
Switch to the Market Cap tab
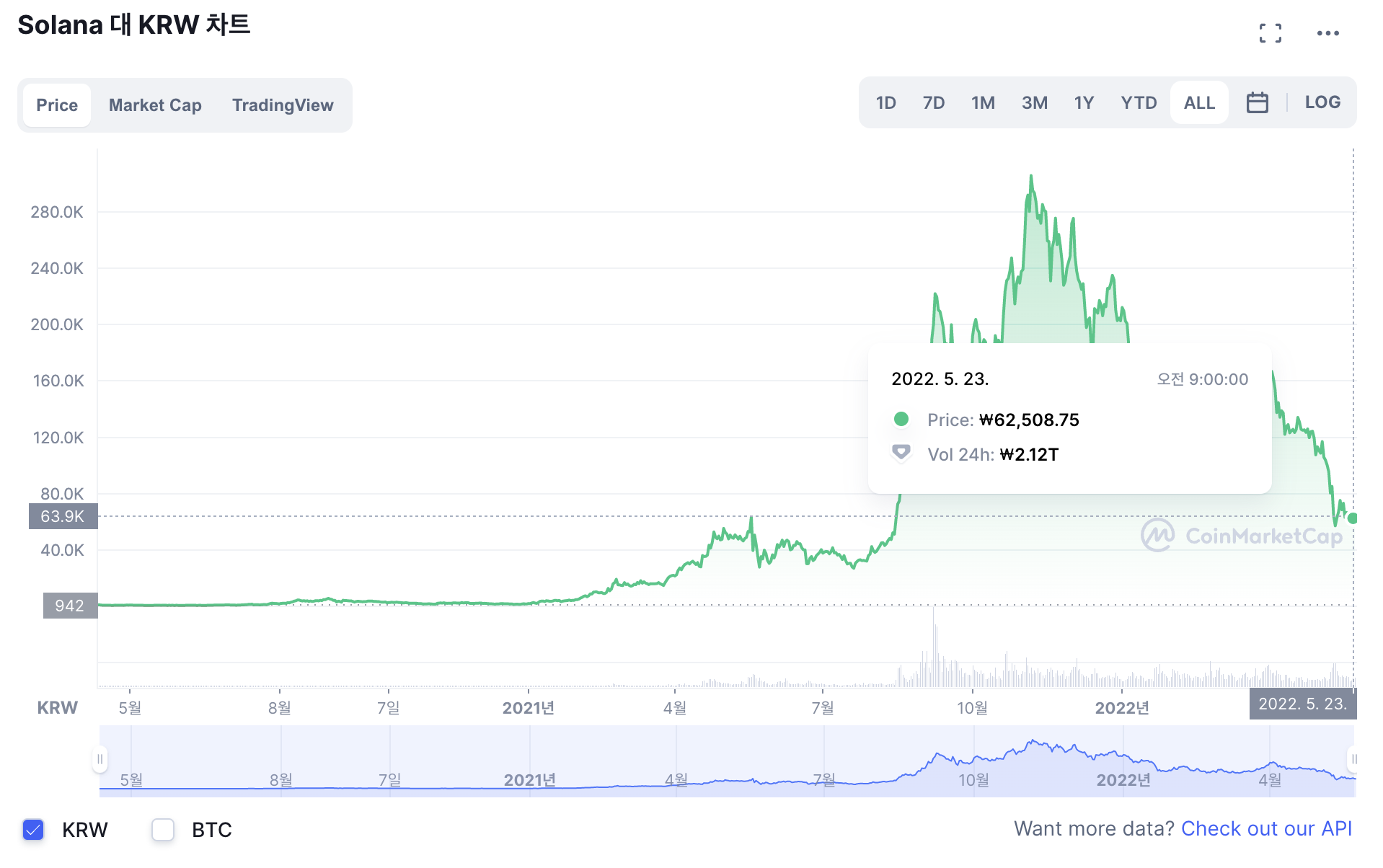[155, 105]
